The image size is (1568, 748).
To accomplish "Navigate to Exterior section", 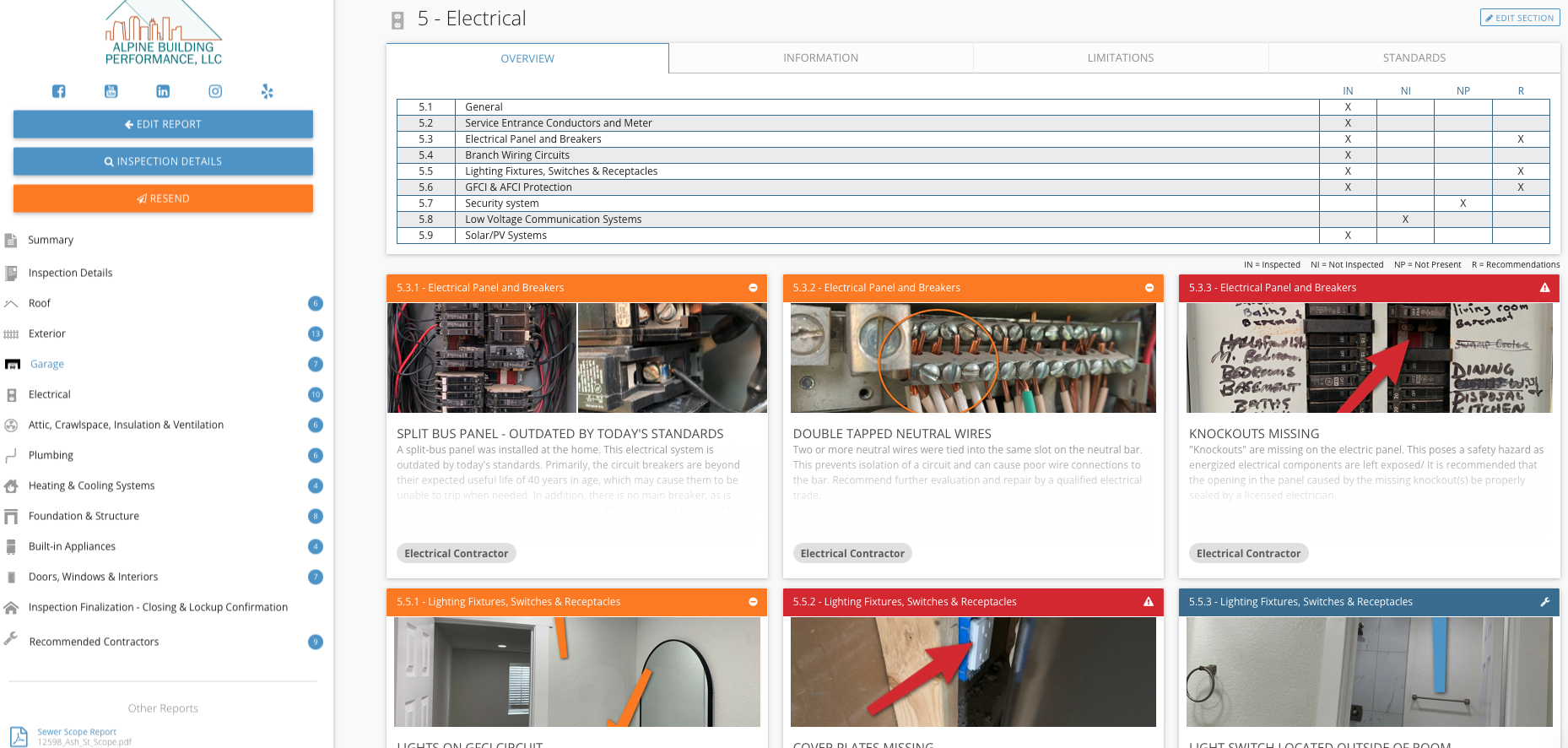I will click(x=47, y=333).
